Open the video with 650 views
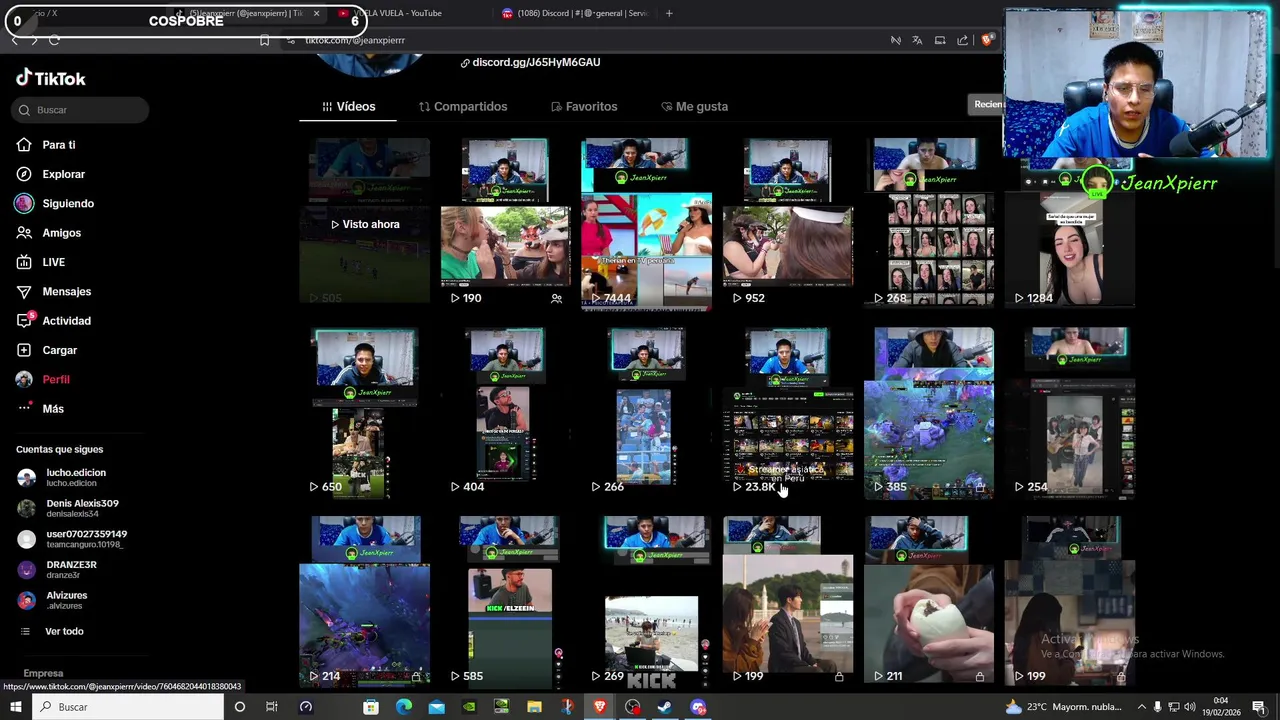This screenshot has height=720, width=1280. [x=364, y=413]
